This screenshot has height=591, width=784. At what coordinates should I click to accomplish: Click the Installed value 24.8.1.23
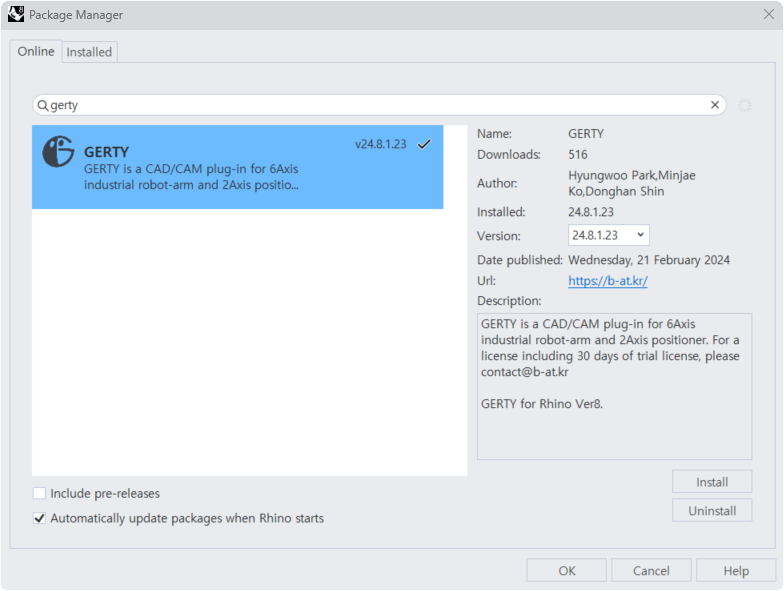591,212
